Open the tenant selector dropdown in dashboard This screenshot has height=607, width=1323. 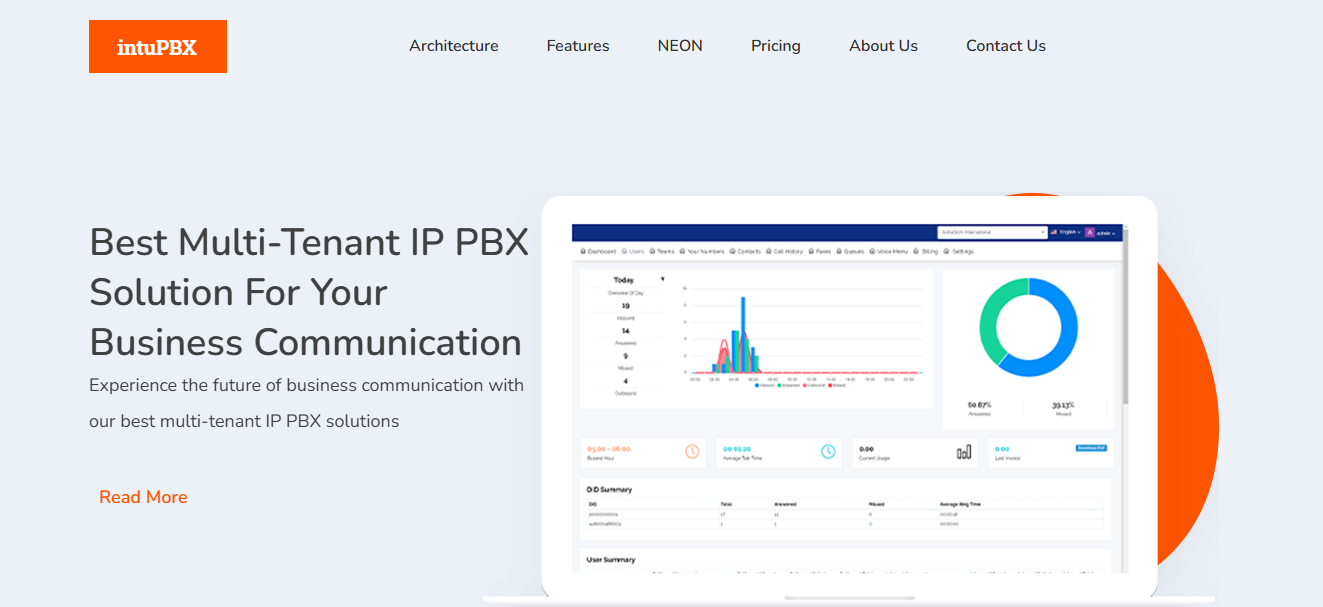point(992,232)
